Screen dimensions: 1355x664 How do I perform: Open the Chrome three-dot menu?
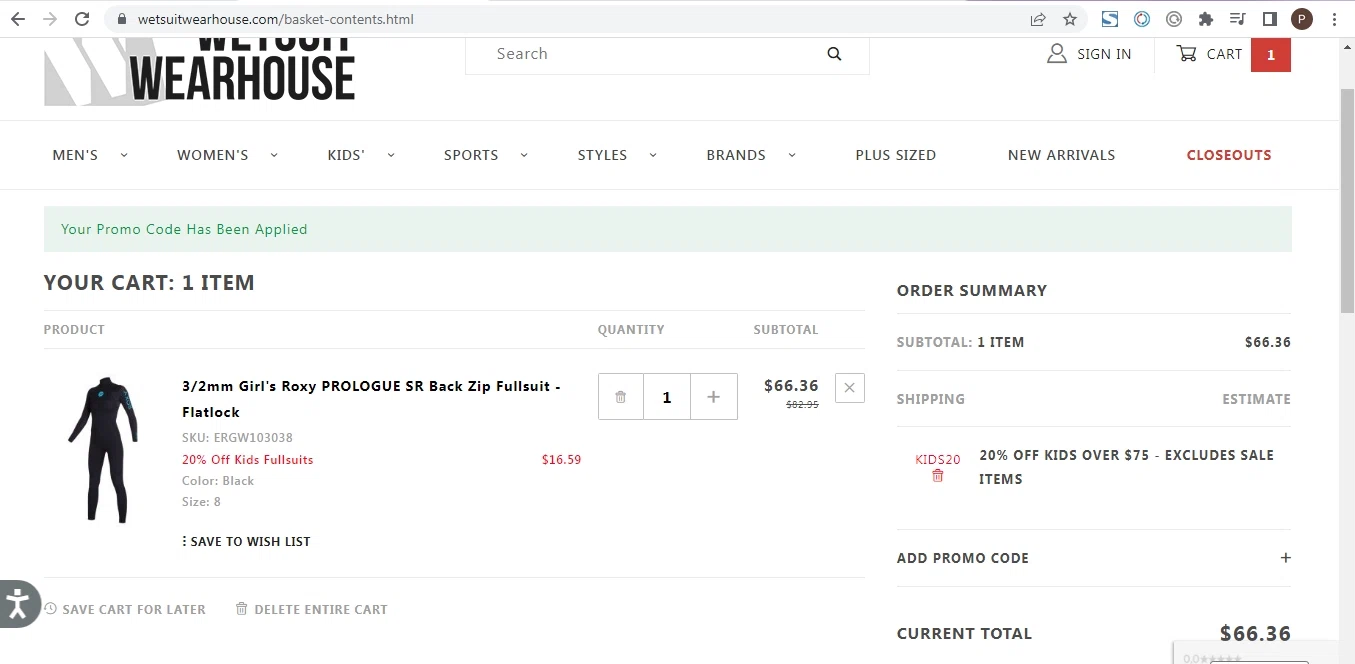point(1335,19)
